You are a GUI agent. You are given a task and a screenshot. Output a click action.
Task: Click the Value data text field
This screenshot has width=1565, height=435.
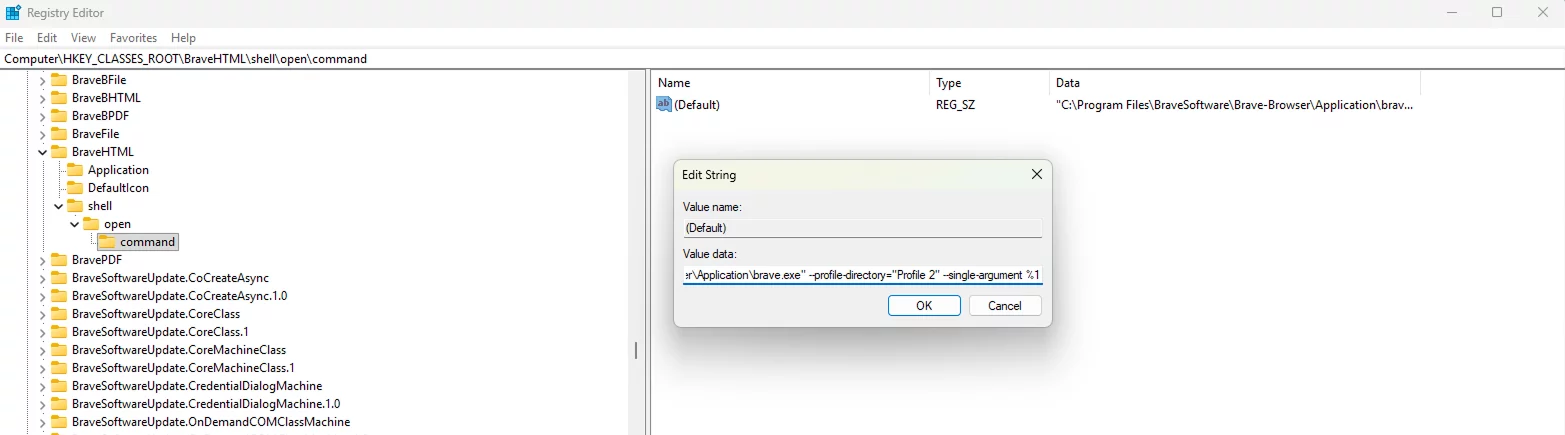pyautogui.click(x=862, y=275)
